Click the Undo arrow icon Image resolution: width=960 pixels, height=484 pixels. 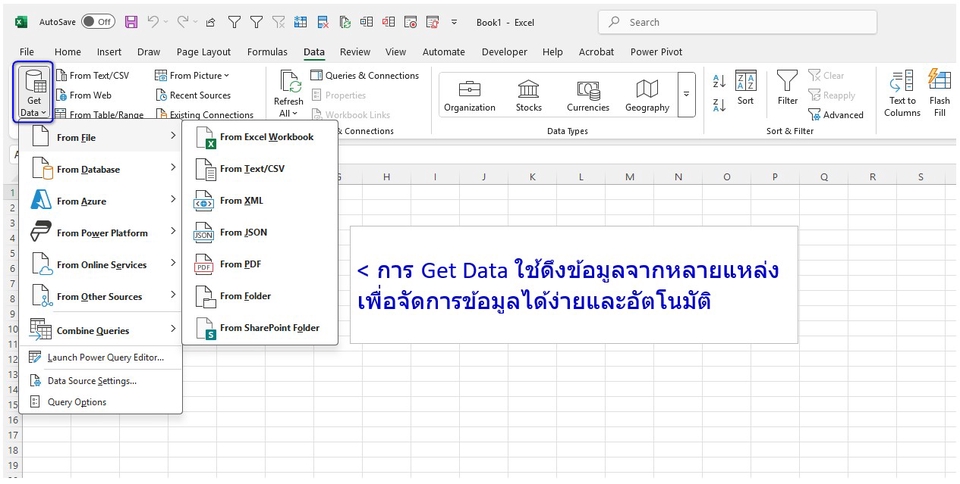(x=152, y=22)
